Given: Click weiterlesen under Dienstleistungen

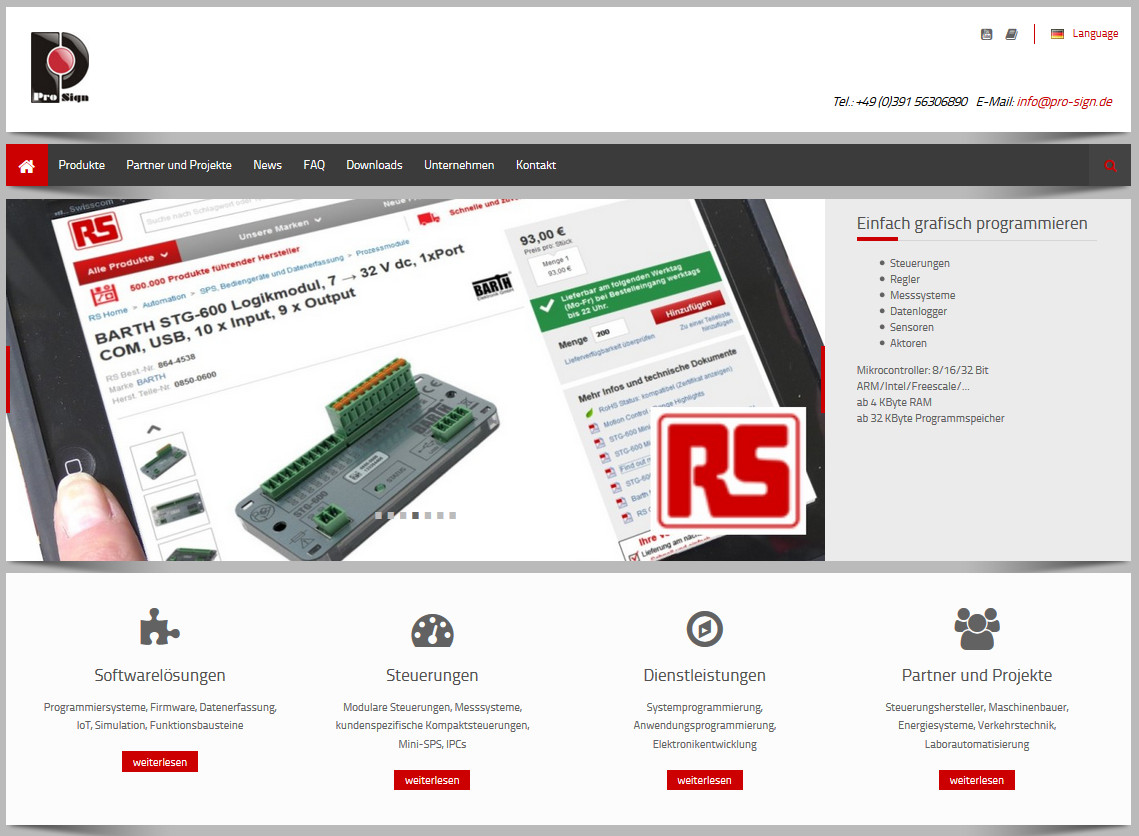Looking at the screenshot, I should coord(705,780).
